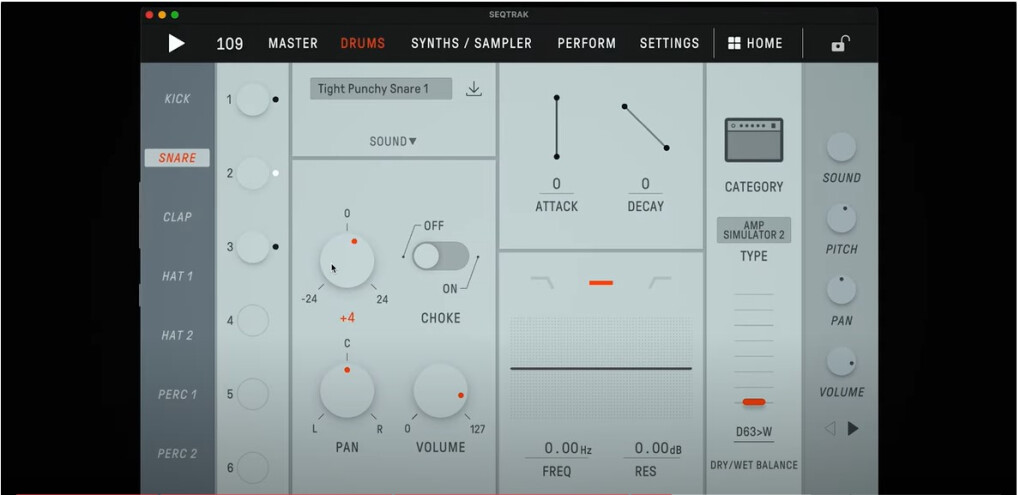Tap round pad number 3
This screenshot has height=495, width=1020.
click(252, 247)
